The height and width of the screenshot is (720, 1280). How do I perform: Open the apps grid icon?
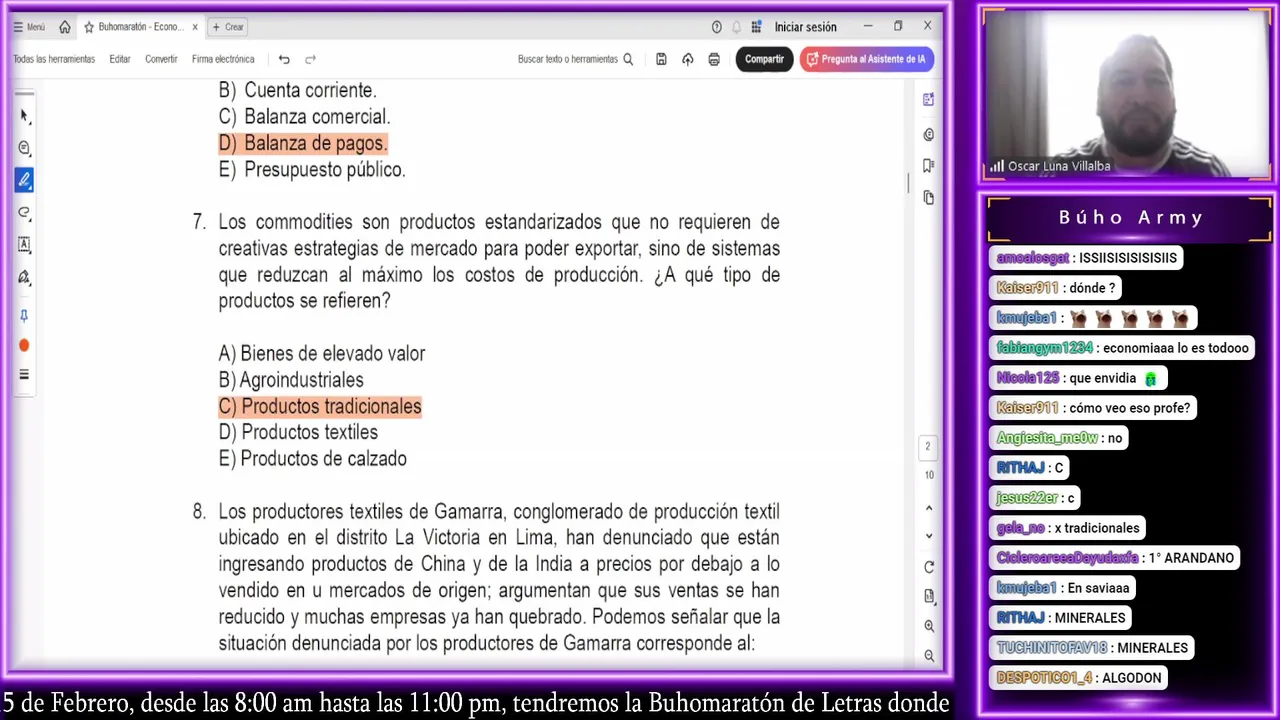point(756,27)
